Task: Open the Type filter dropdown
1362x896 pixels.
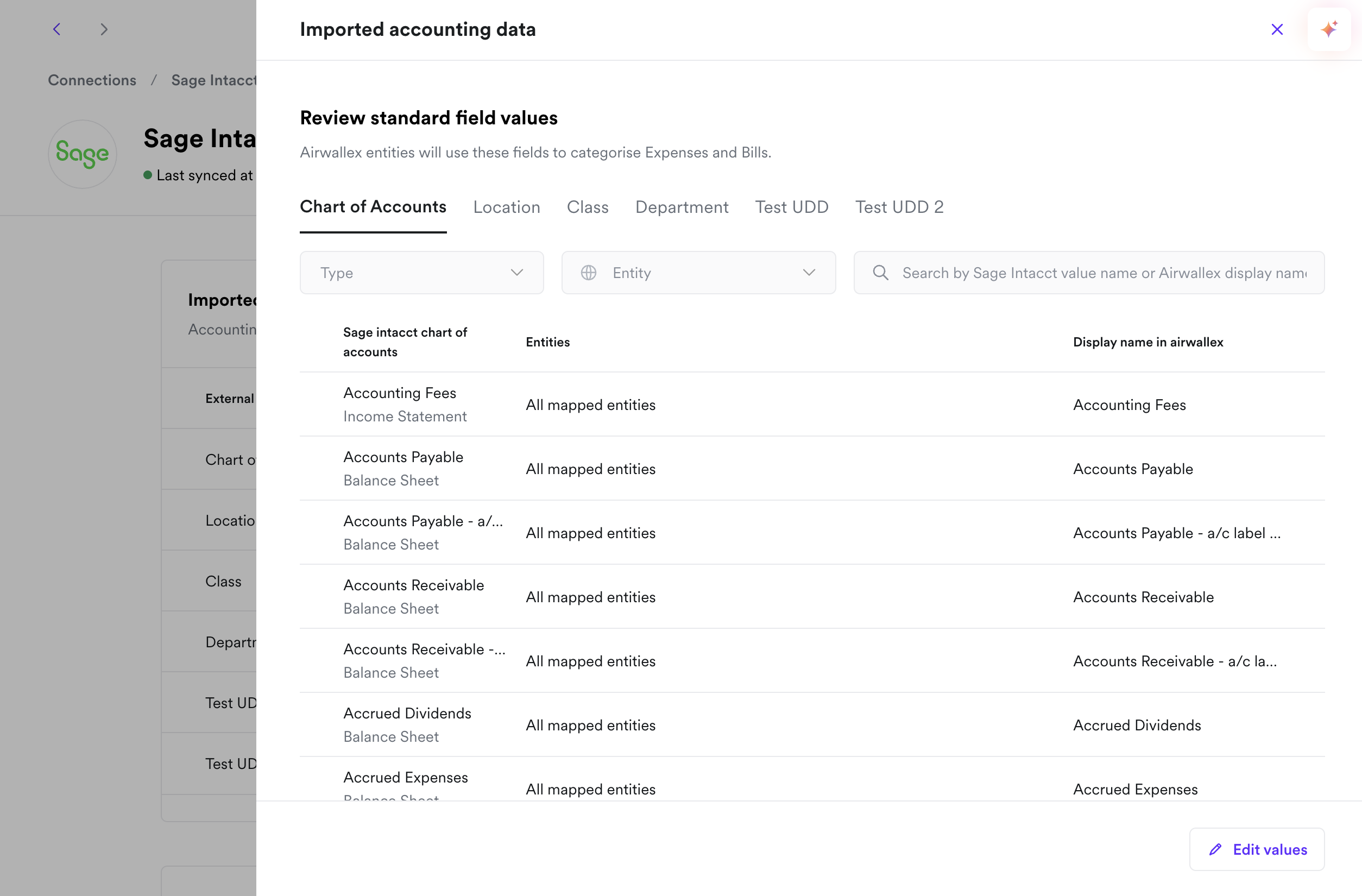Action: pos(422,273)
